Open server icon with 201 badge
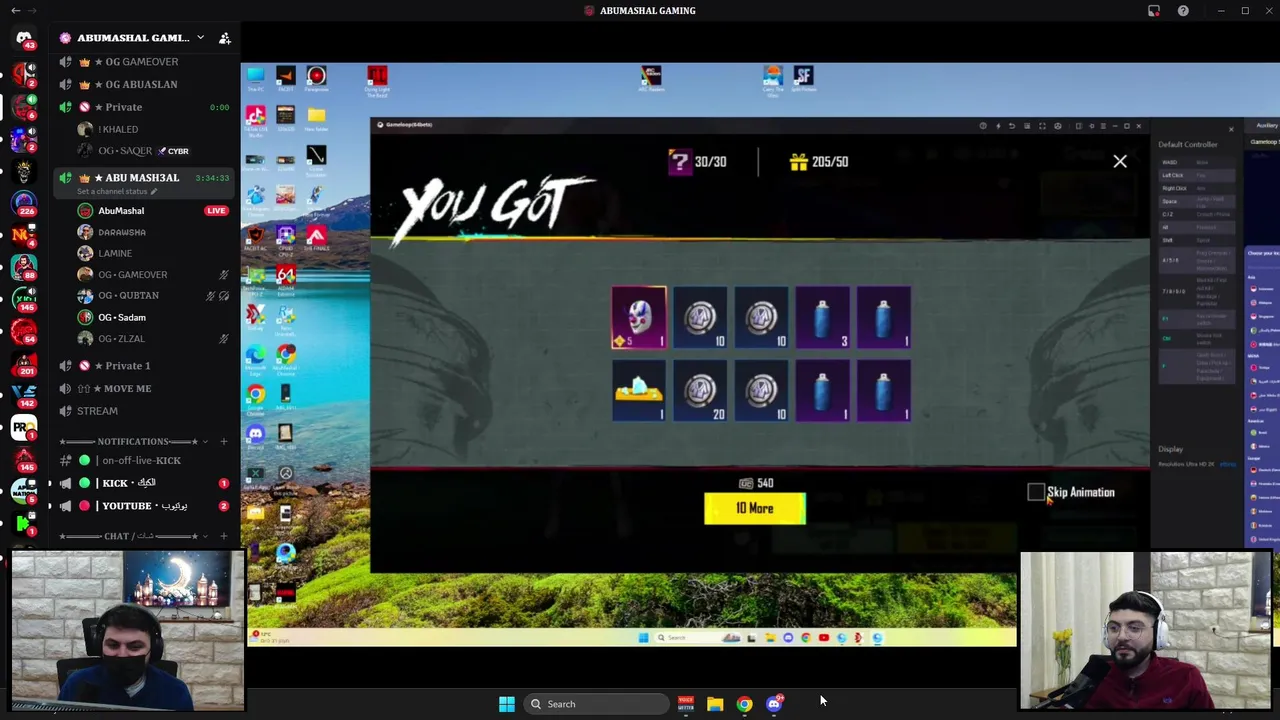The width and height of the screenshot is (1280, 720). [24, 363]
